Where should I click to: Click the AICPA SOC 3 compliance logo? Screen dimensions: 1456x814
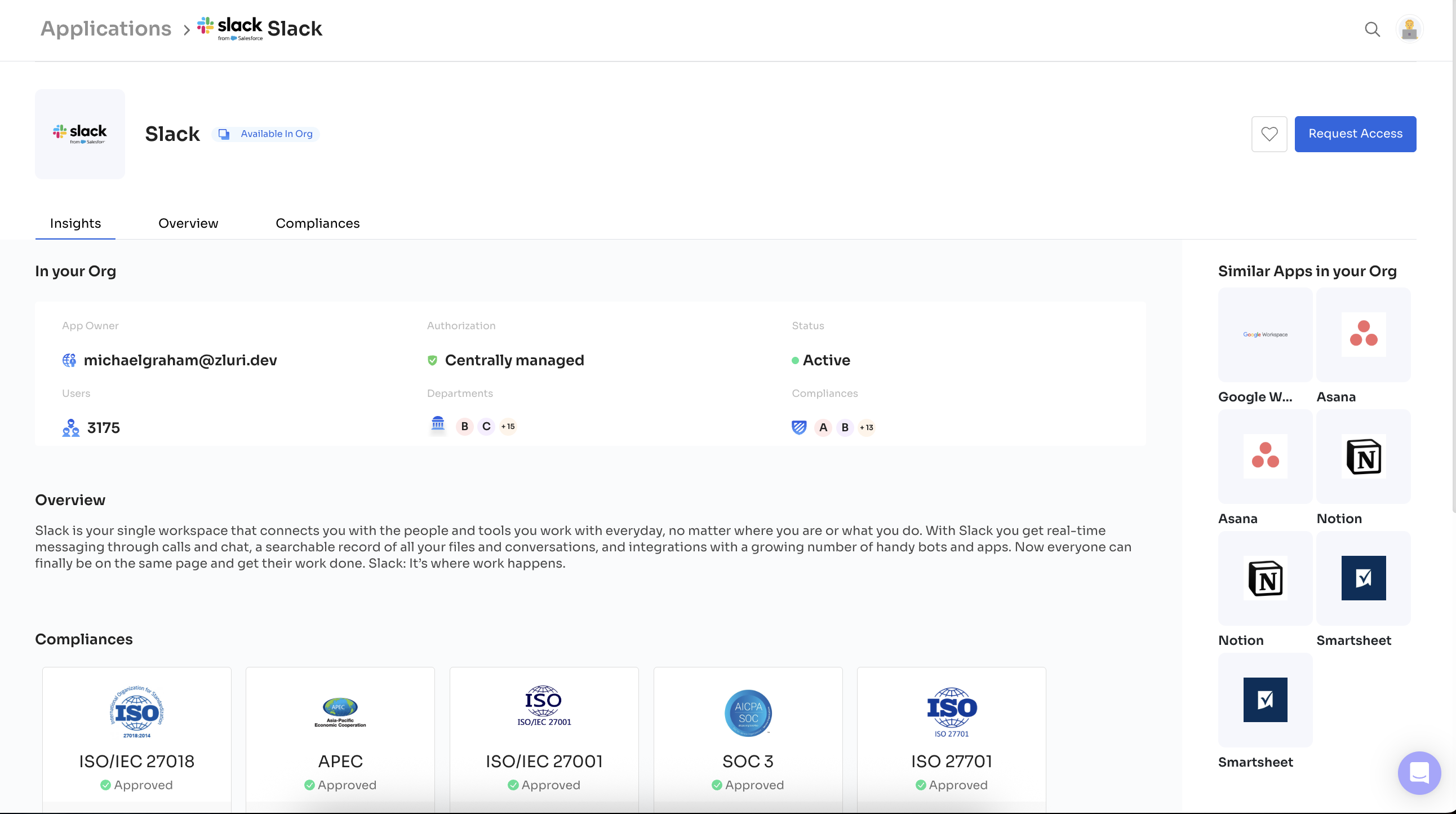pyautogui.click(x=748, y=713)
